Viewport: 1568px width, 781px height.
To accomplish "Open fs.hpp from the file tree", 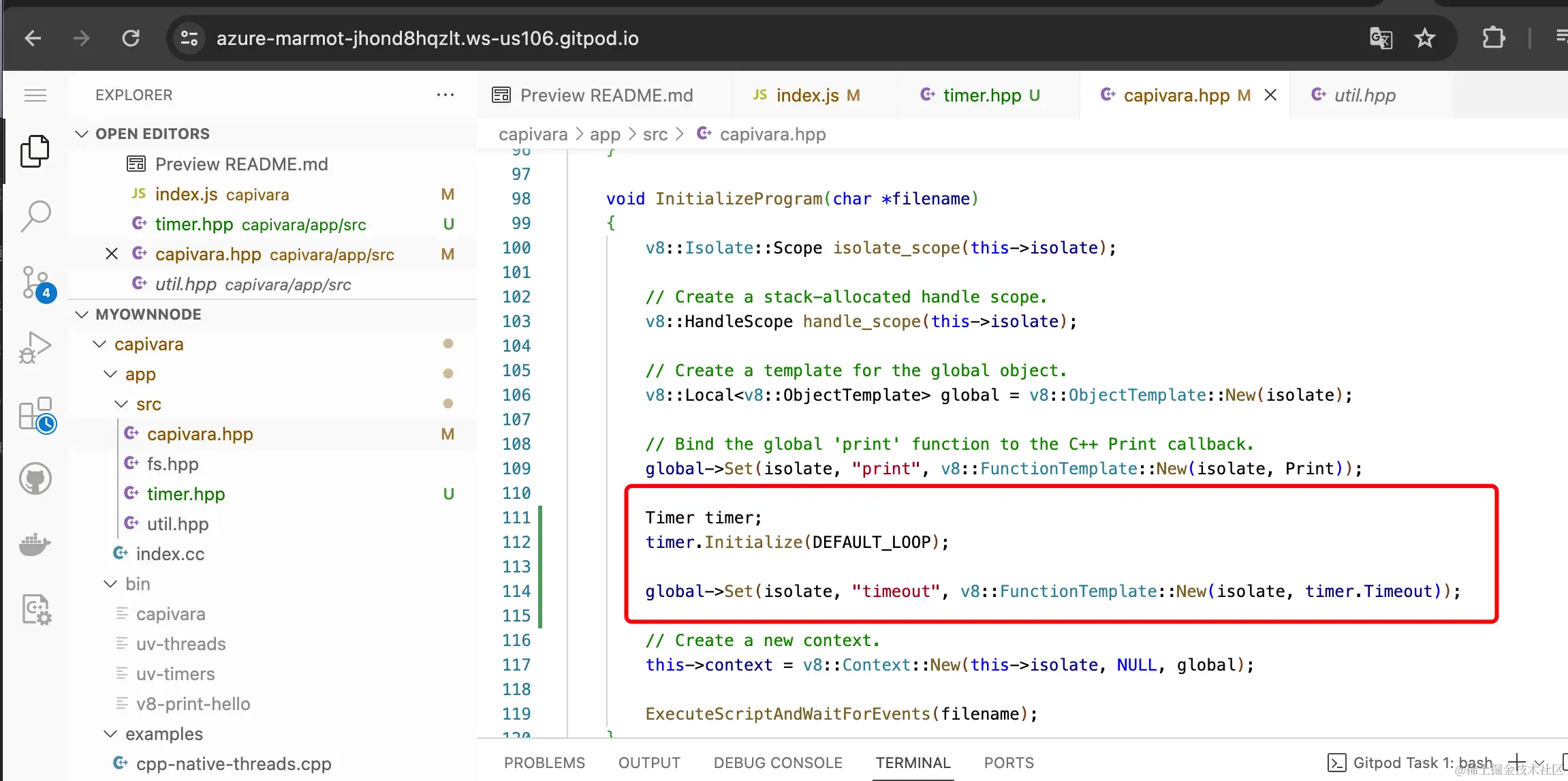I will click(173, 464).
